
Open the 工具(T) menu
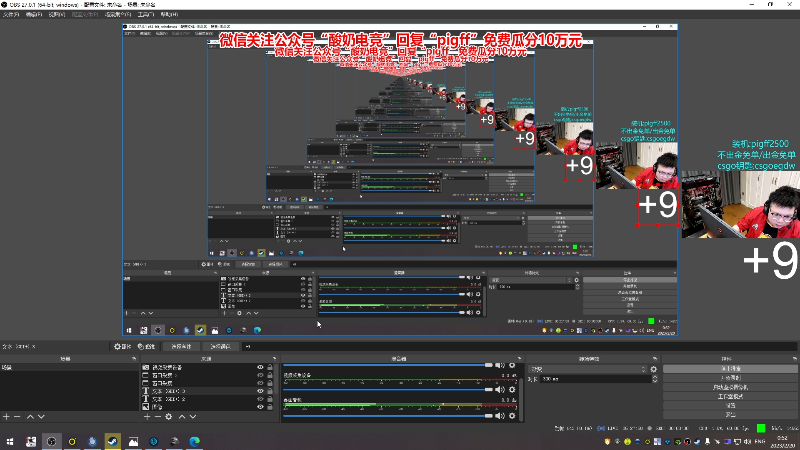146,15
